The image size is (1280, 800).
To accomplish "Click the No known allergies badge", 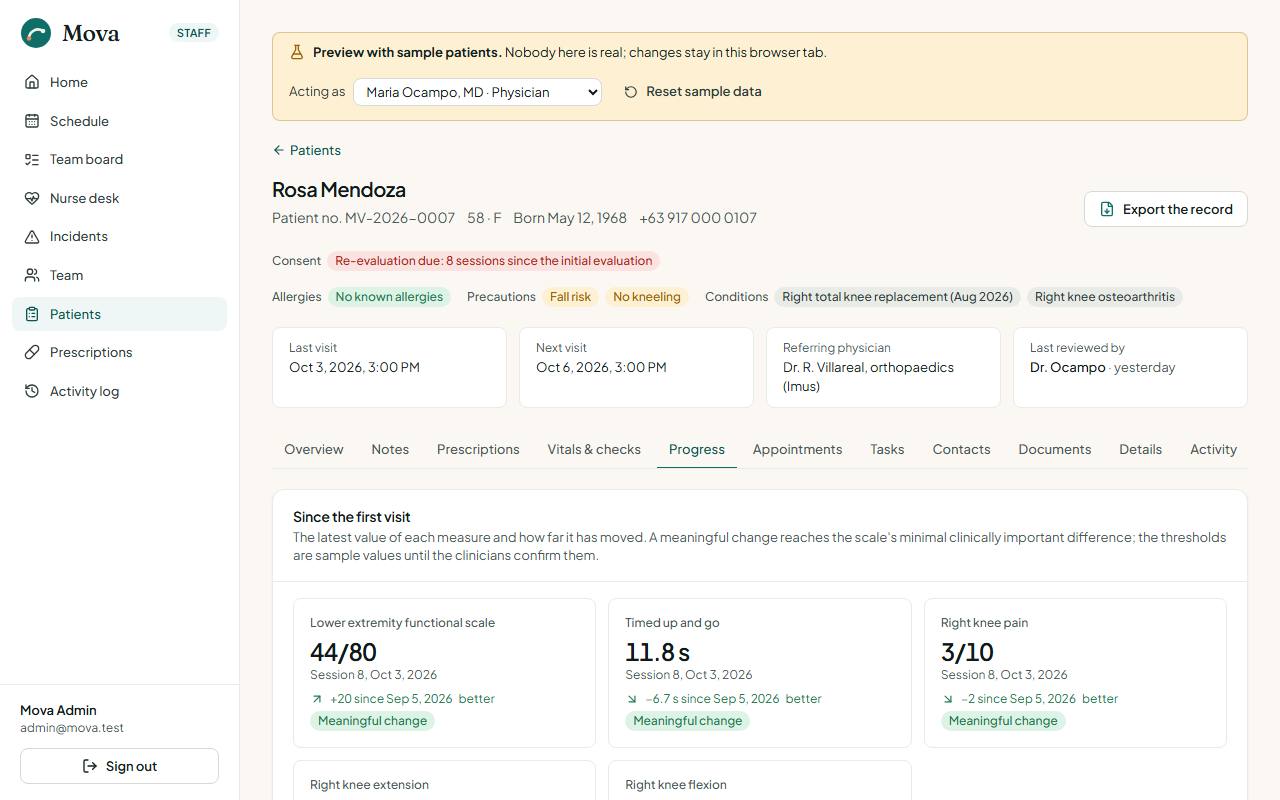I will coord(389,297).
